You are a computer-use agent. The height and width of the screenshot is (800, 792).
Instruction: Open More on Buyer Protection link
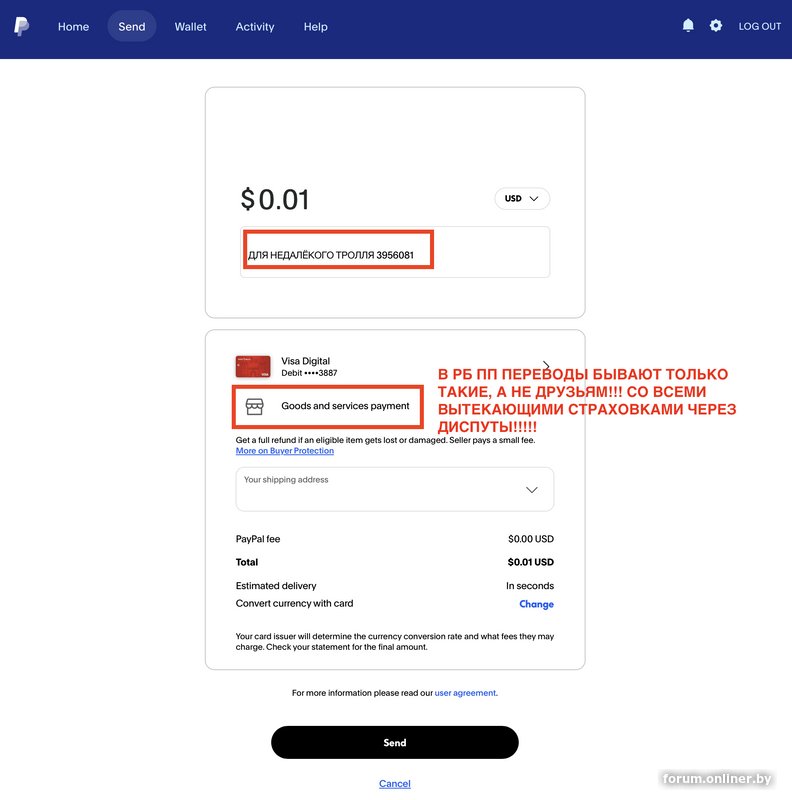[285, 451]
